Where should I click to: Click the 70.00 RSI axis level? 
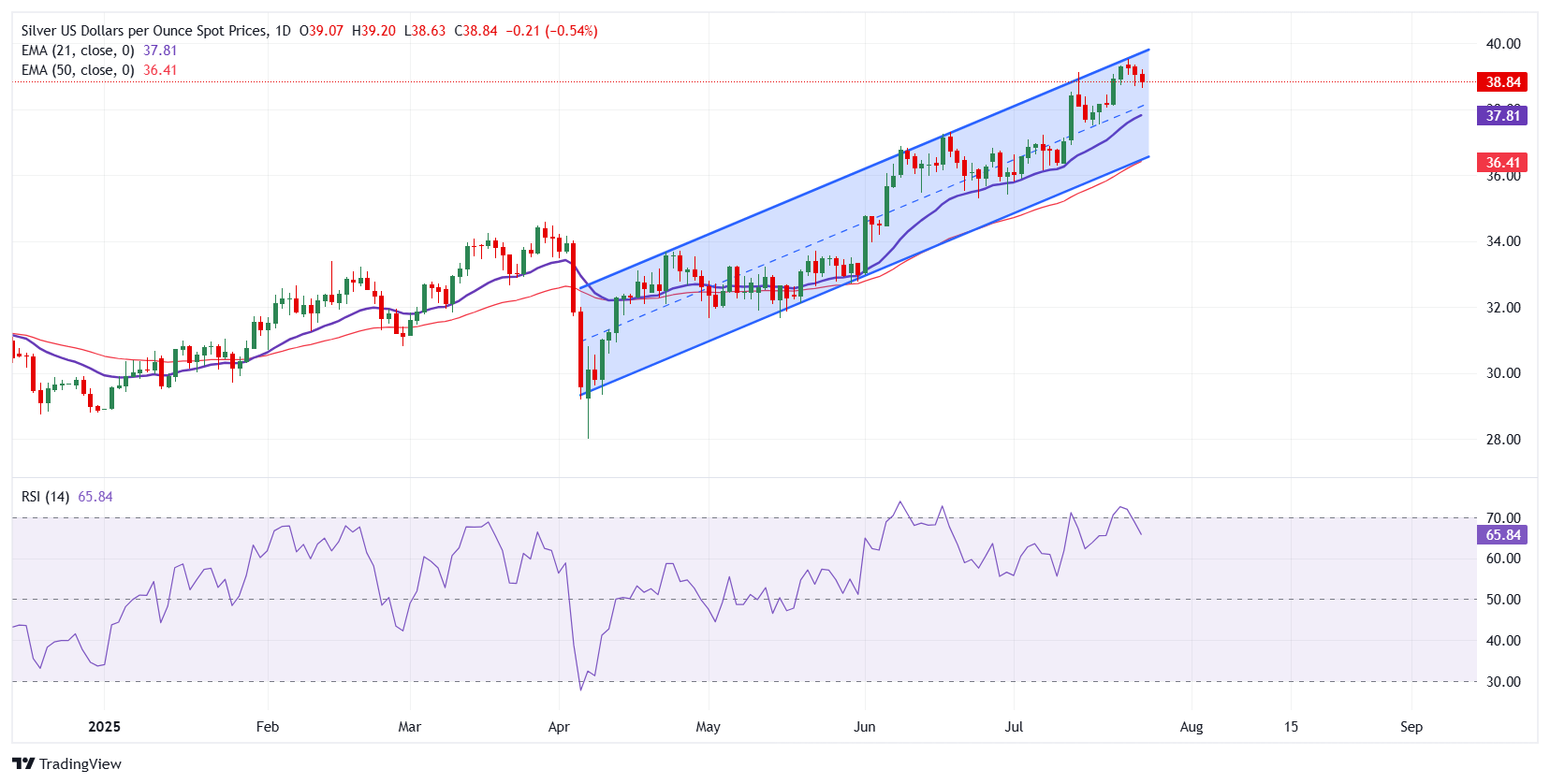[x=1502, y=517]
